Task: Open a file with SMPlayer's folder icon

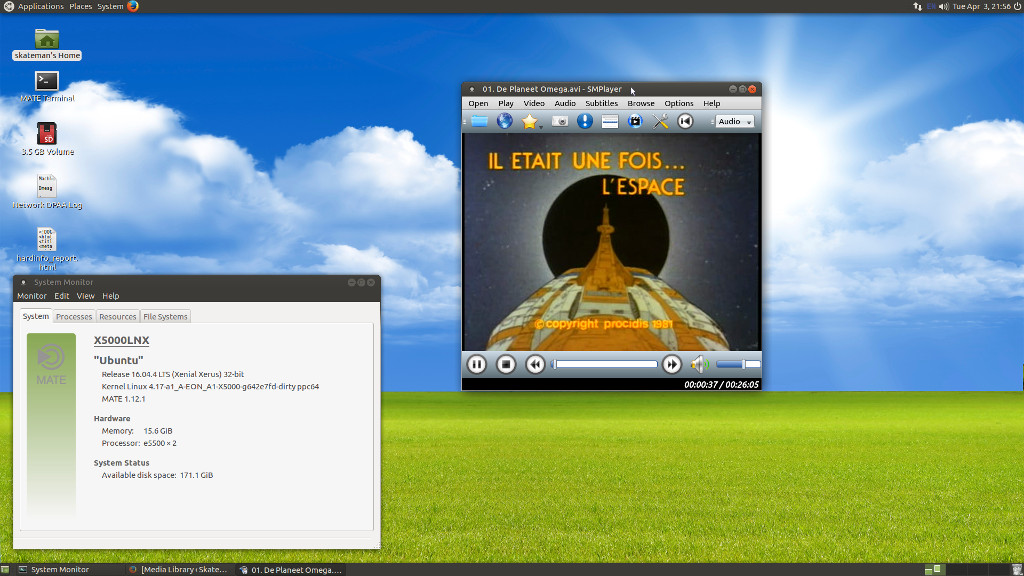Action: tap(479, 121)
